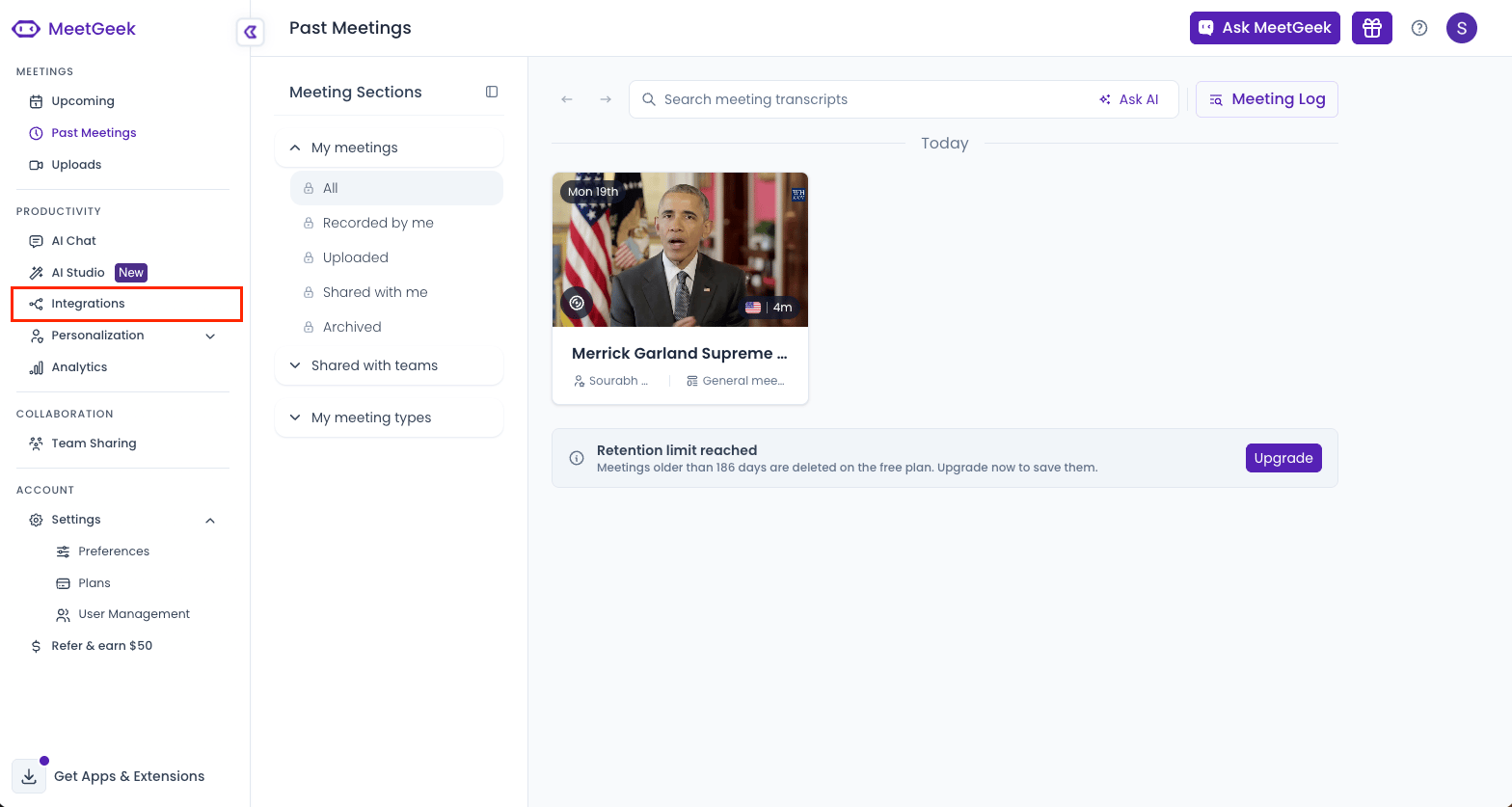The image size is (1512, 807).
Task: Go back with the left arrow
Action: click(567, 99)
